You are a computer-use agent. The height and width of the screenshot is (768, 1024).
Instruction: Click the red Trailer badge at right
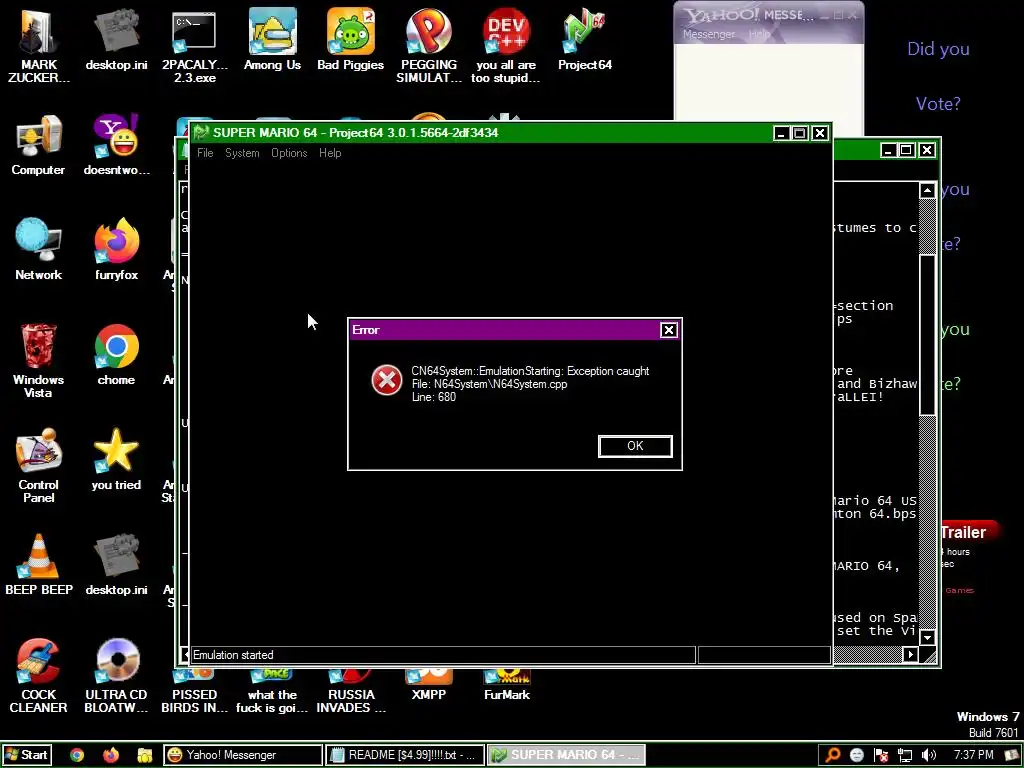970,532
